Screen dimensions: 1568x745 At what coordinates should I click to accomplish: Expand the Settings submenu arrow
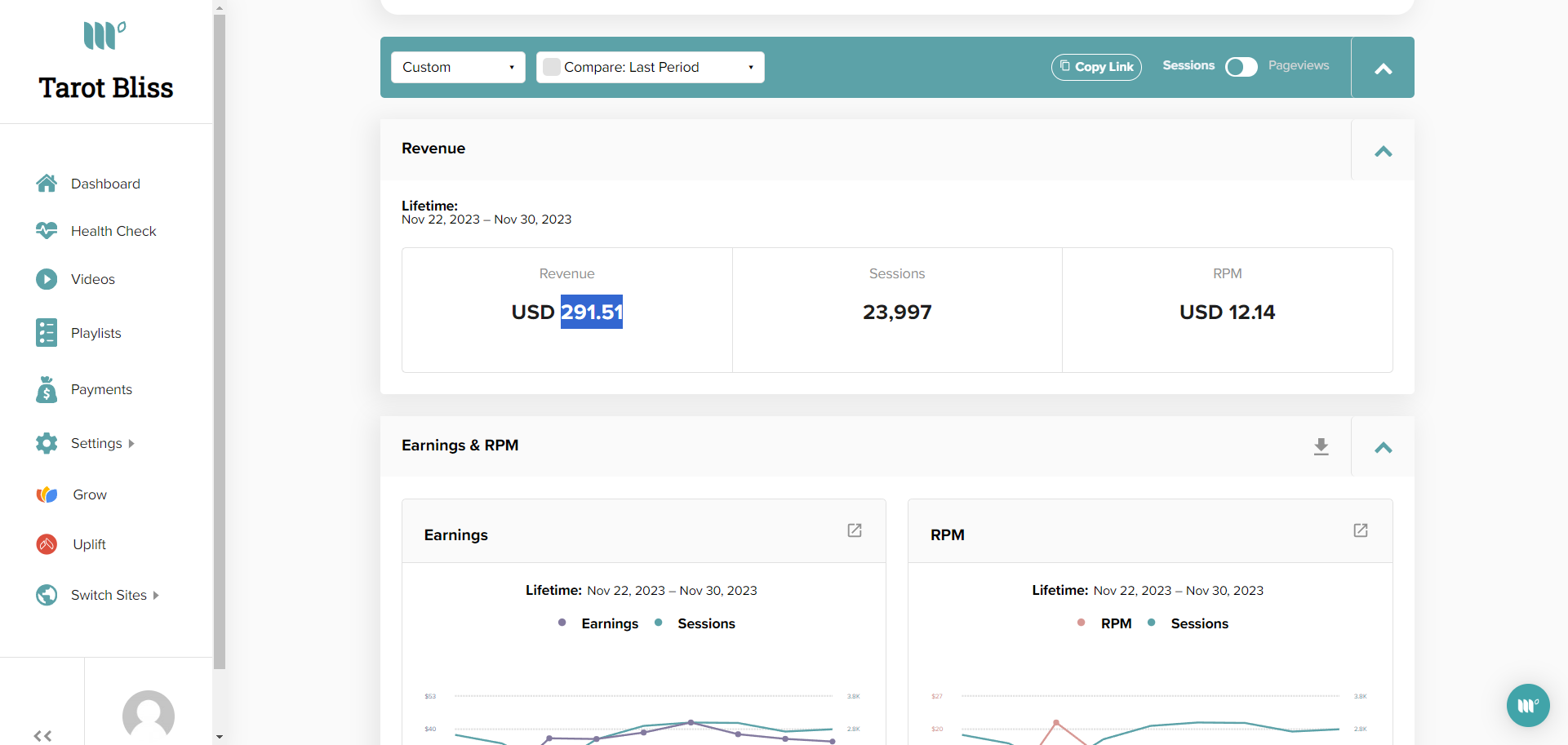coord(131,444)
